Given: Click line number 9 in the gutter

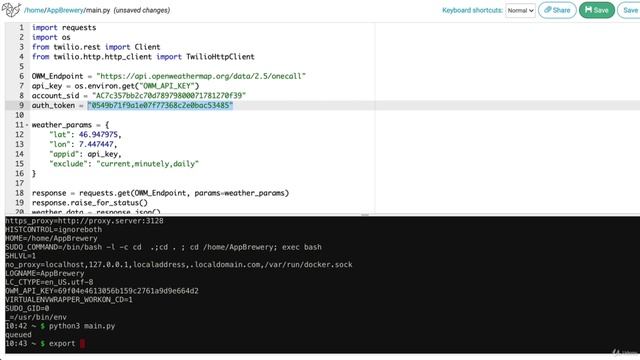Looking at the screenshot, I should 21,105.
